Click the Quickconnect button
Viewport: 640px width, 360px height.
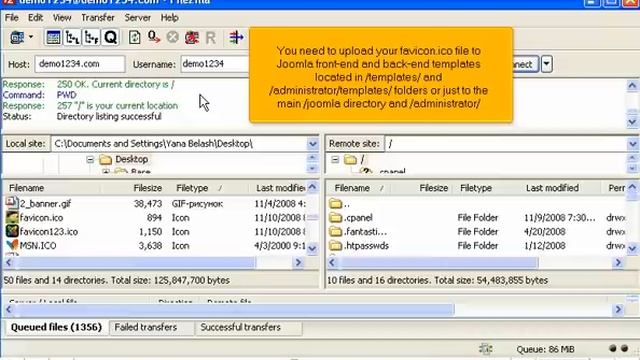[526, 64]
